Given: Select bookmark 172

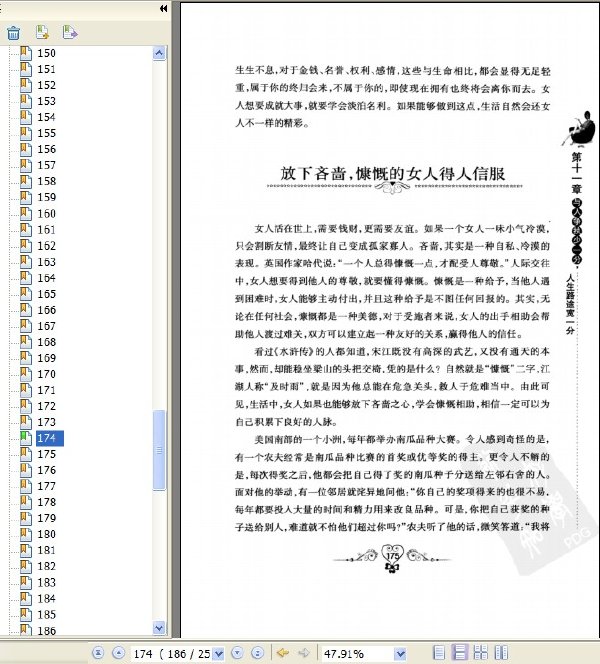Looking at the screenshot, I should (x=46, y=406).
